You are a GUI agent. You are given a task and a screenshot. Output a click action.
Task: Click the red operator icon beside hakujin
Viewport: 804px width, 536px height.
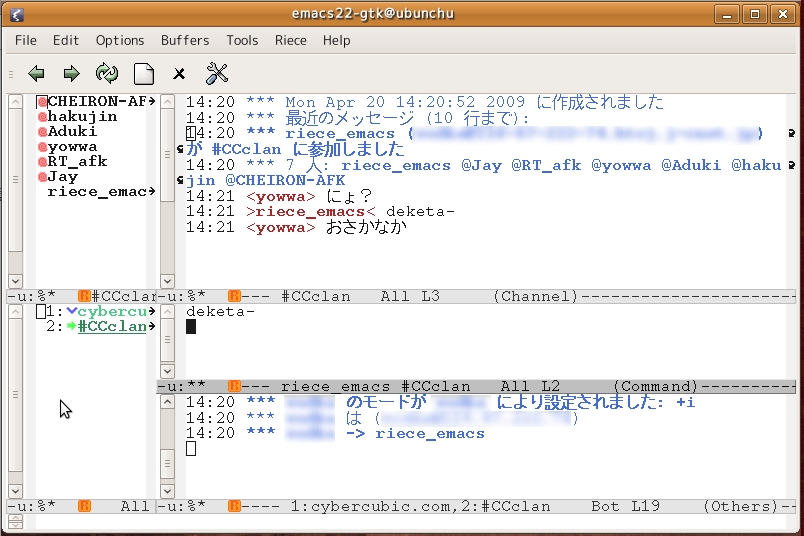point(43,117)
